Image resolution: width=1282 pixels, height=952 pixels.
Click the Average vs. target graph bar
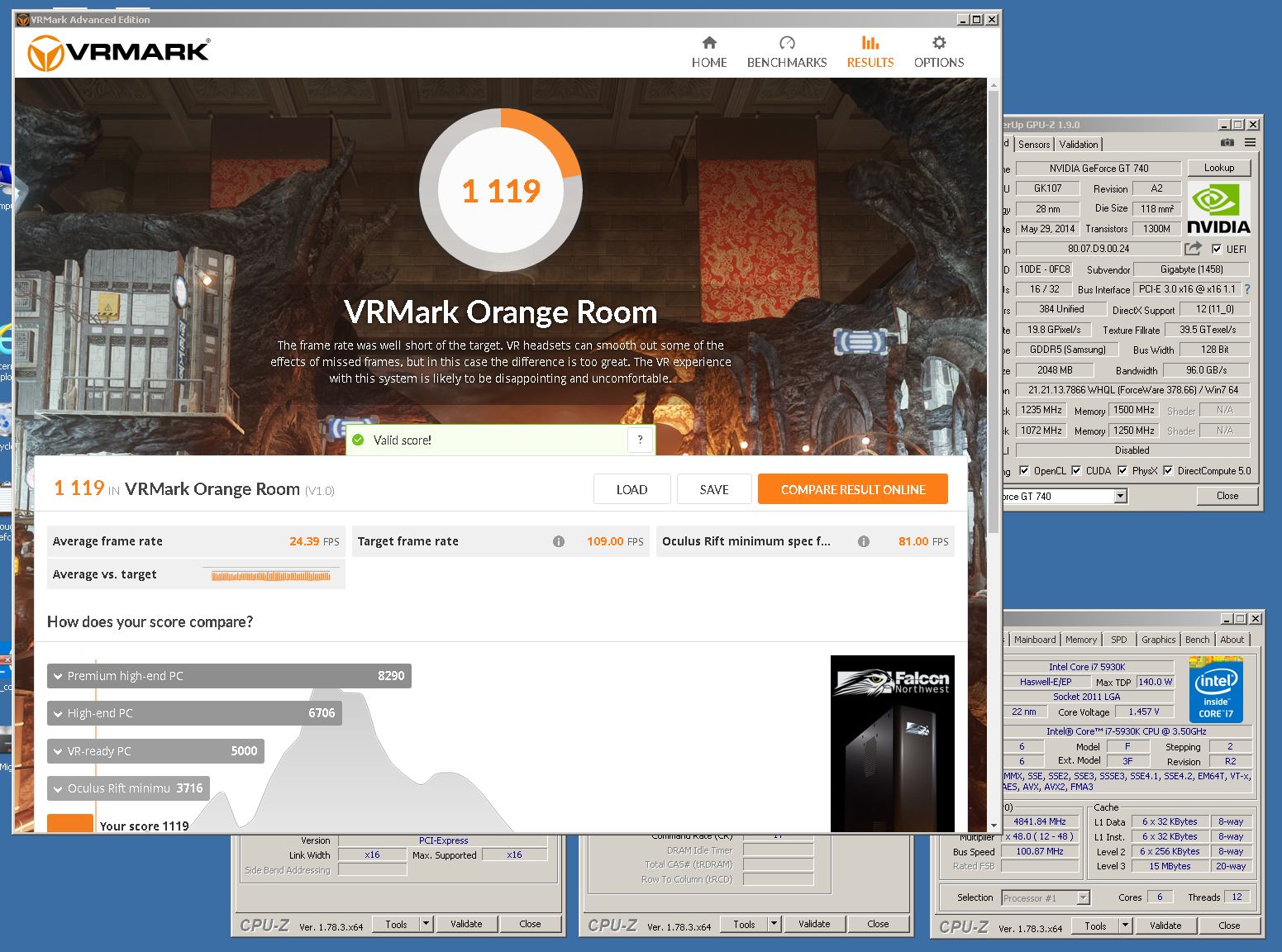coord(271,575)
